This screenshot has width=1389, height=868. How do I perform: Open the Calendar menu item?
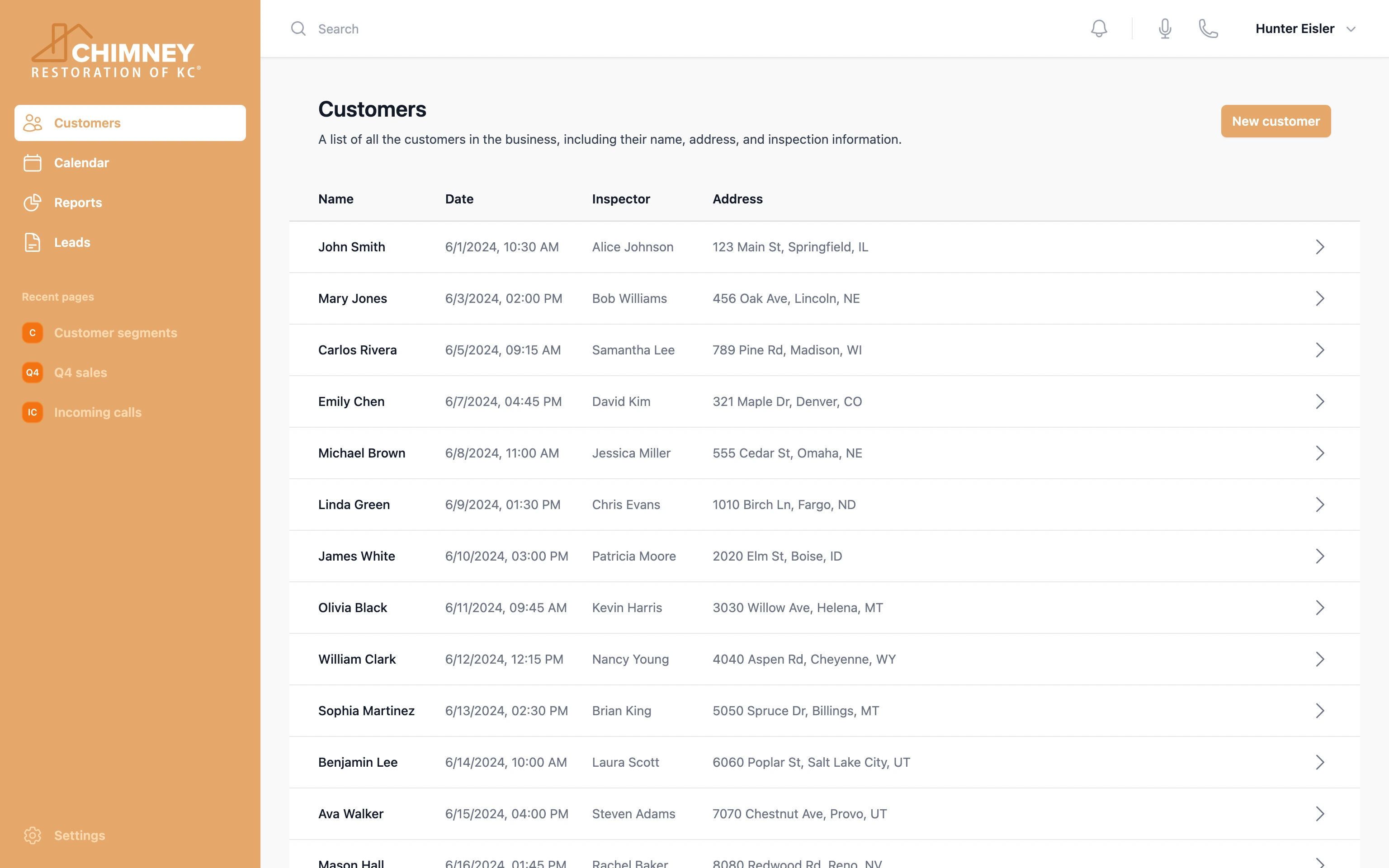(x=130, y=162)
